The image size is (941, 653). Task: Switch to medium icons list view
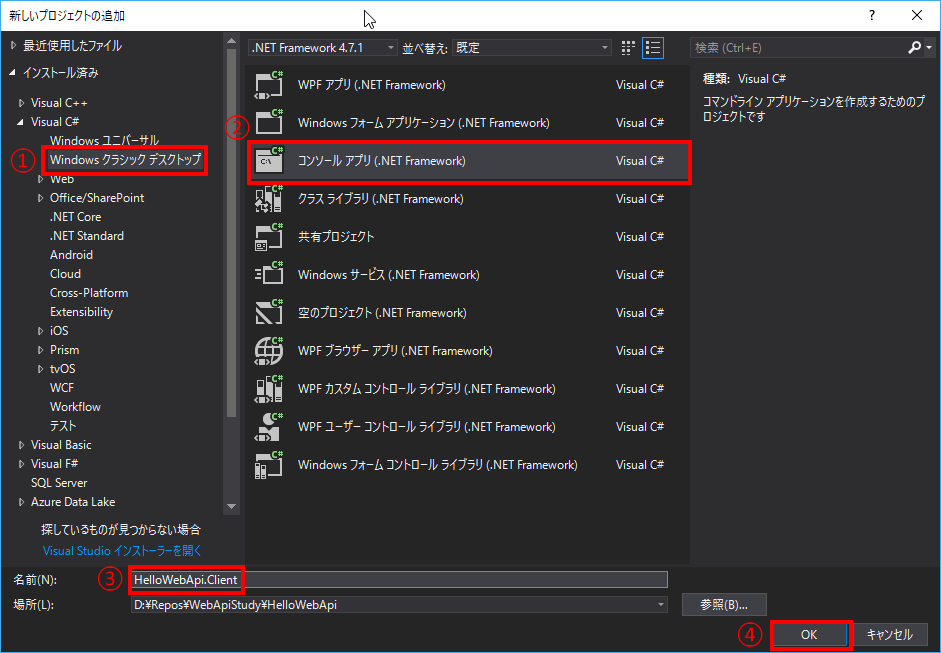(x=653, y=48)
